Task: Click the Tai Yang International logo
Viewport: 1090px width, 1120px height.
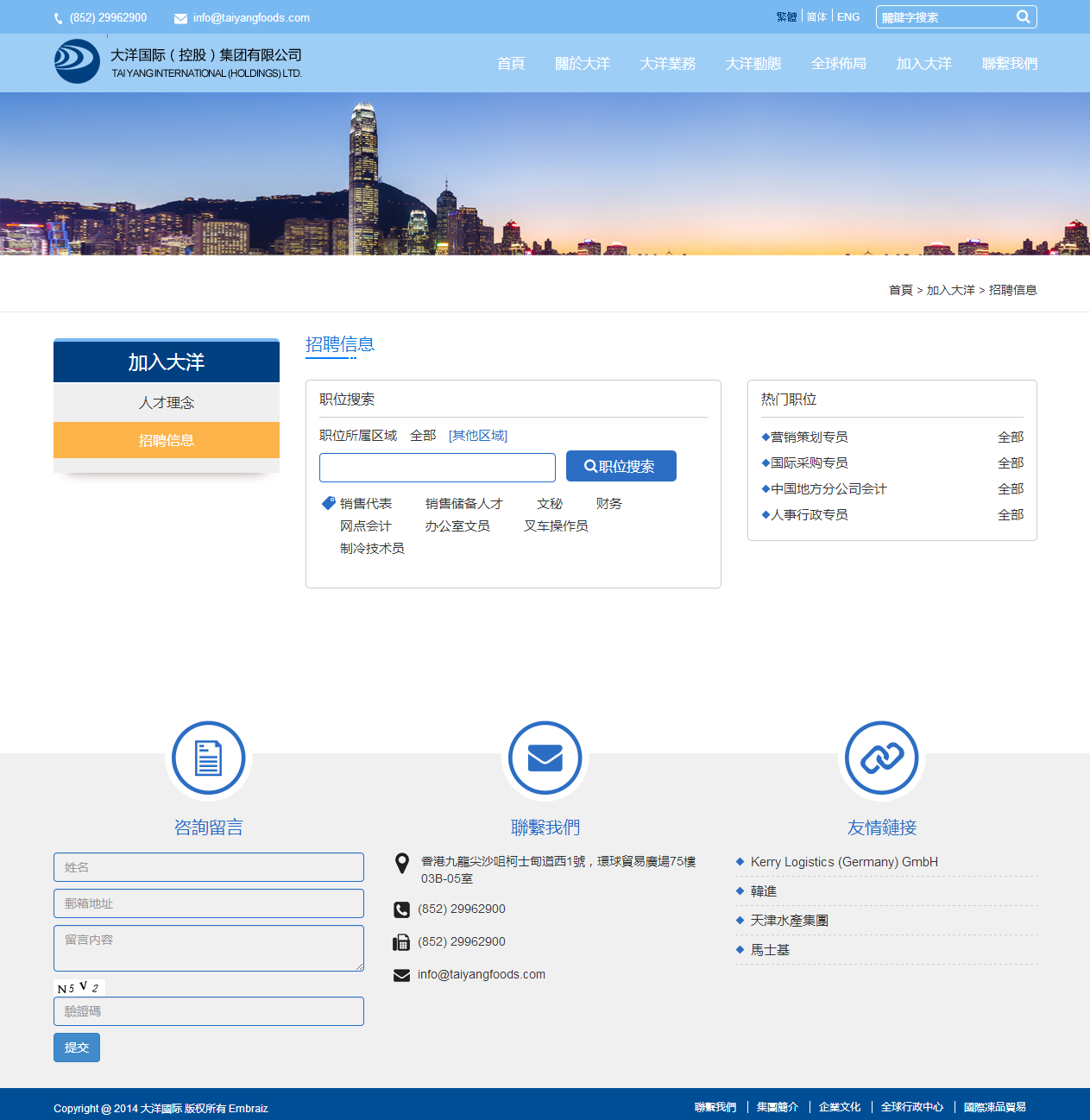Action: point(77,62)
